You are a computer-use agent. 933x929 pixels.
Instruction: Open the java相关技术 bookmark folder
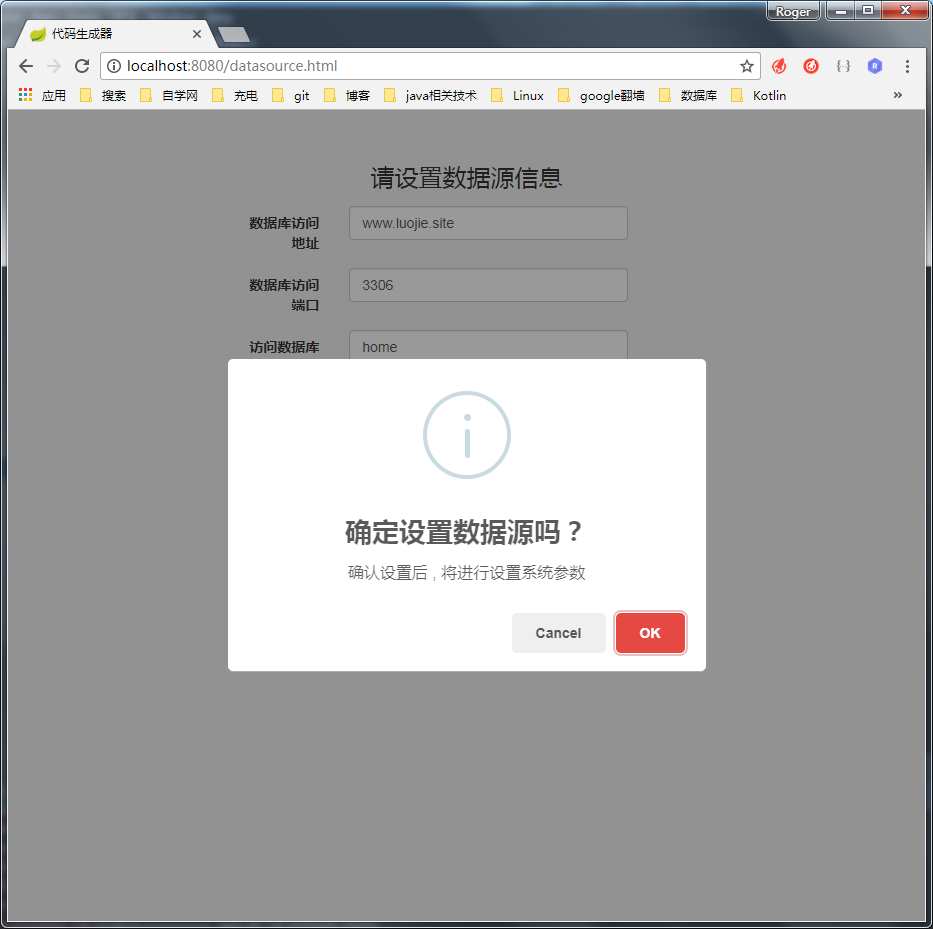point(431,95)
